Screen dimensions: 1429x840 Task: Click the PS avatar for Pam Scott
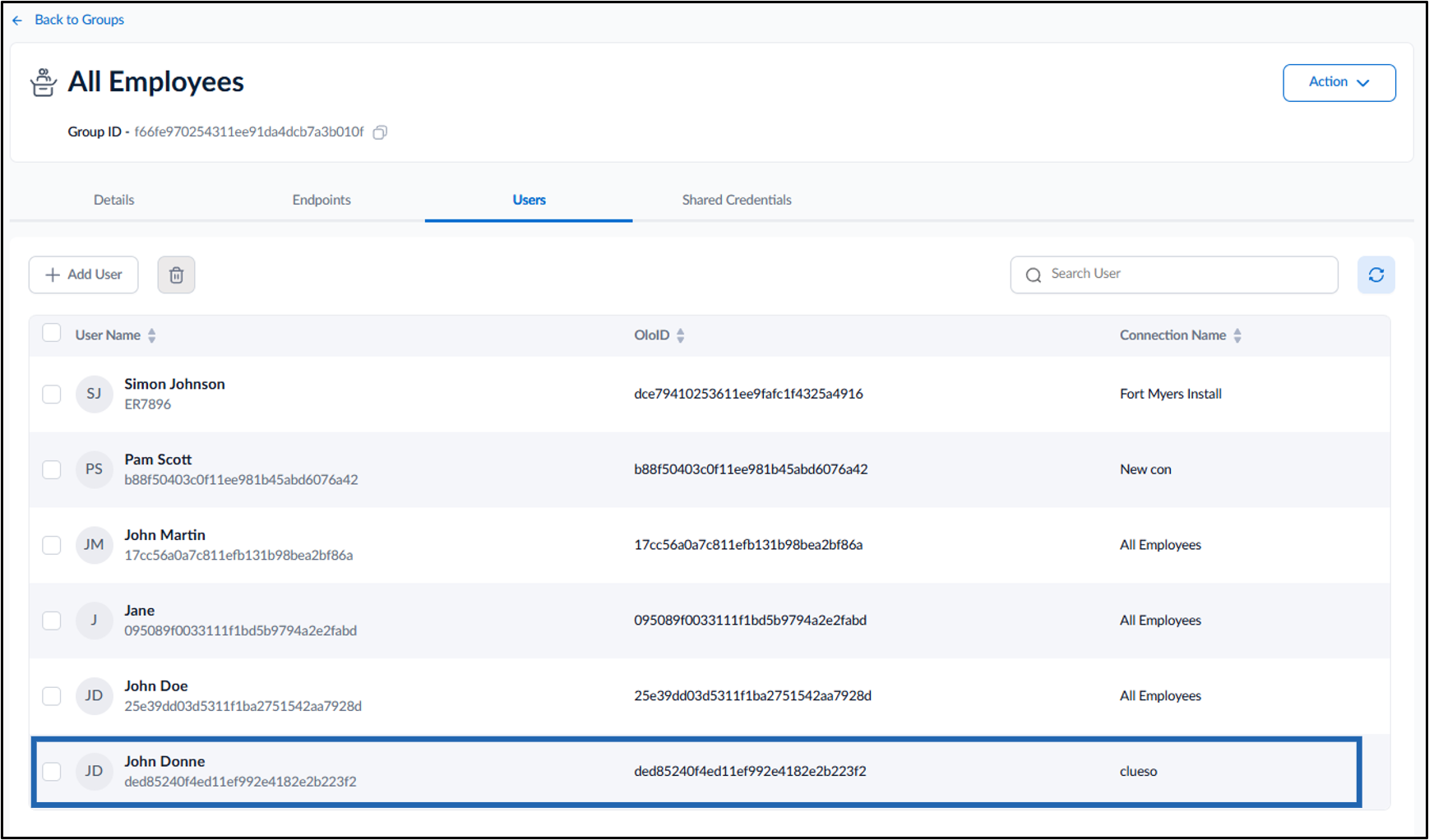94,469
